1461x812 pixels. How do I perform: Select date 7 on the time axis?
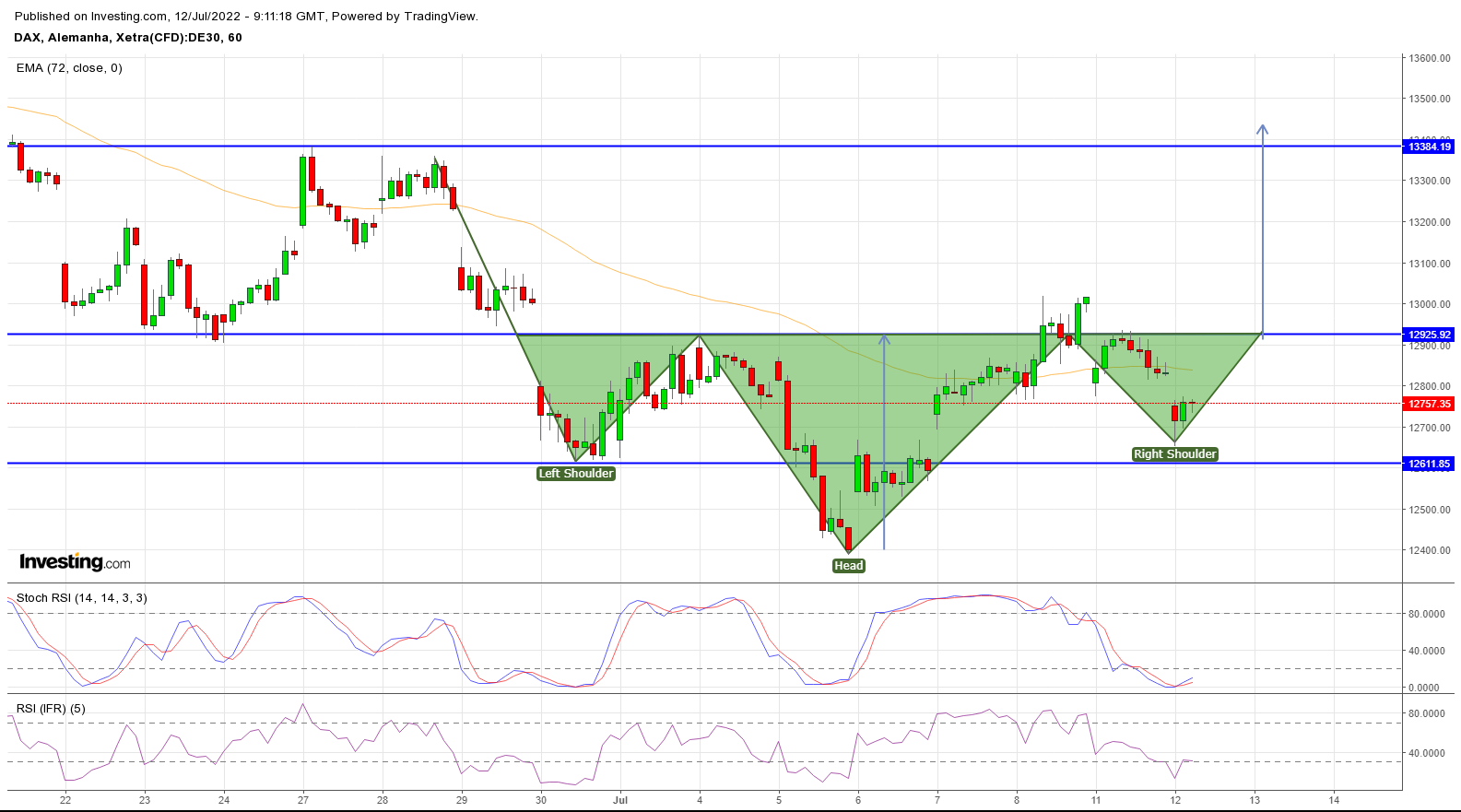coord(937,800)
